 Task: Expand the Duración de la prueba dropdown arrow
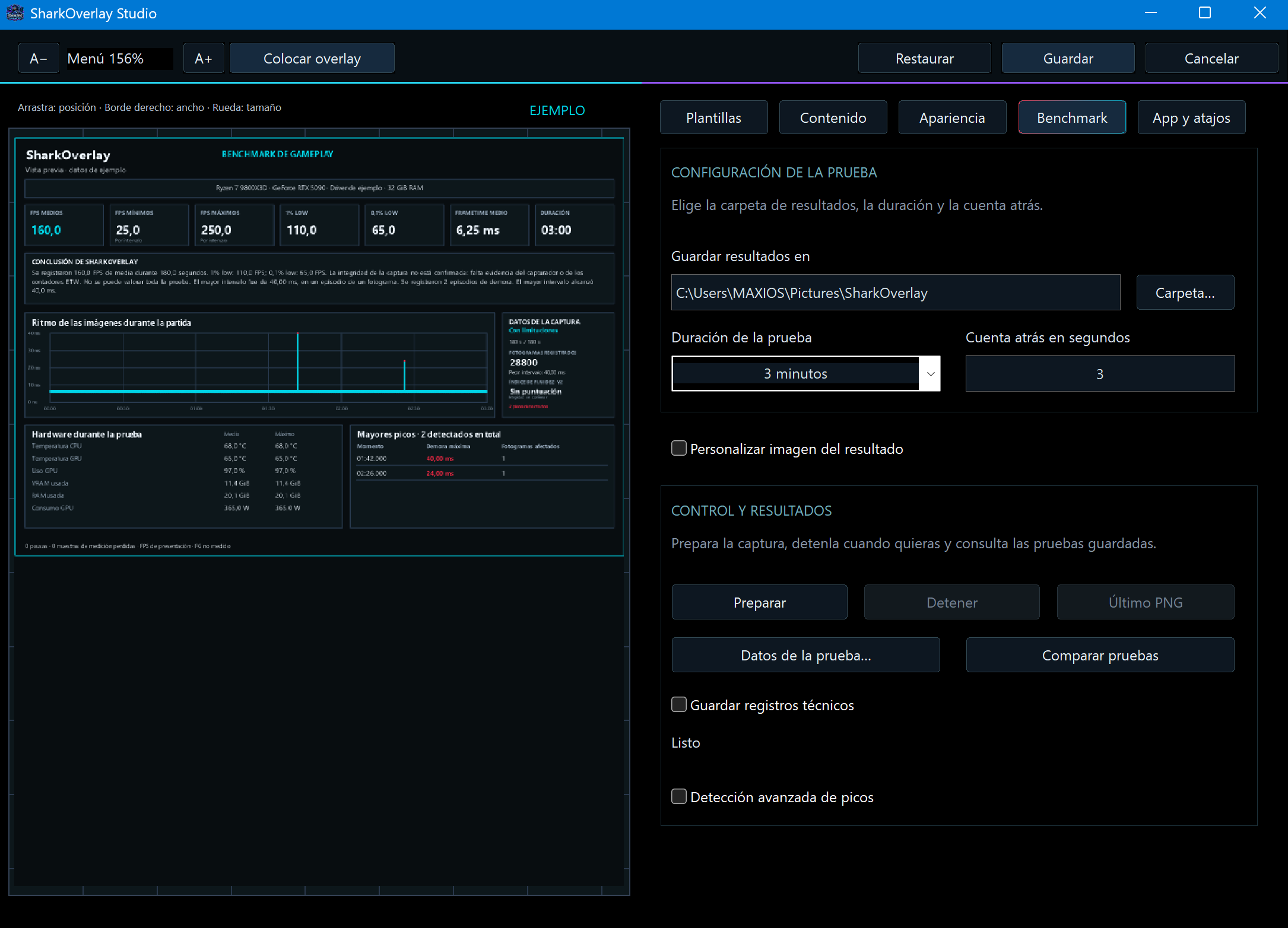click(x=931, y=374)
